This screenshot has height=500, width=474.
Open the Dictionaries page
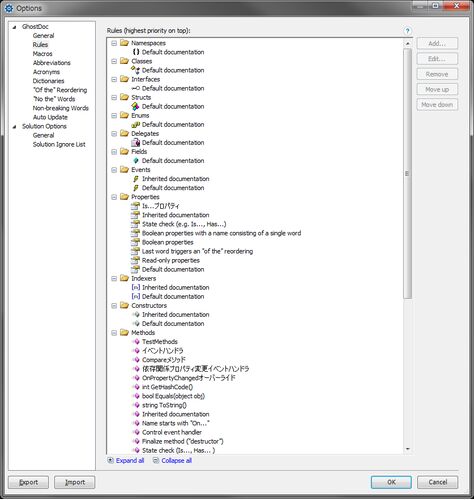click(x=48, y=81)
